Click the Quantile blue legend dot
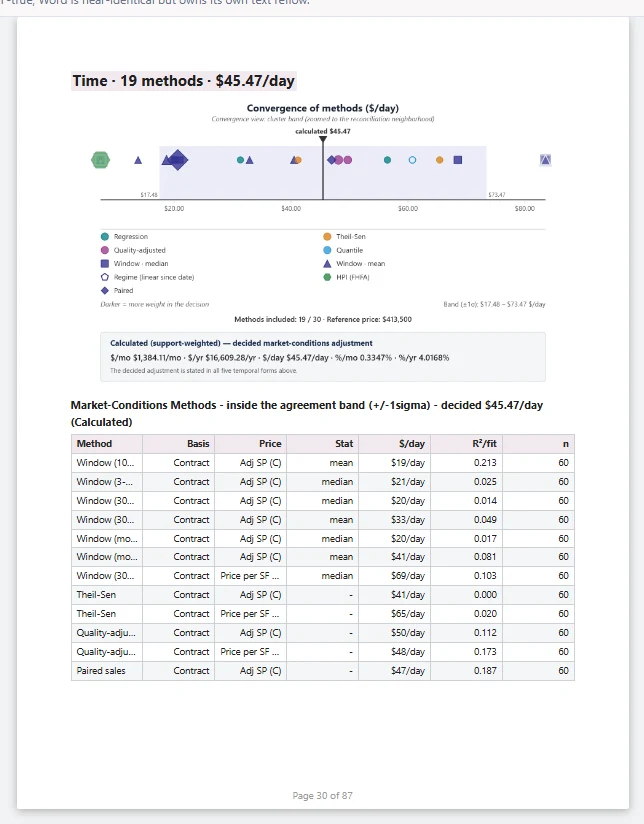 [x=327, y=250]
